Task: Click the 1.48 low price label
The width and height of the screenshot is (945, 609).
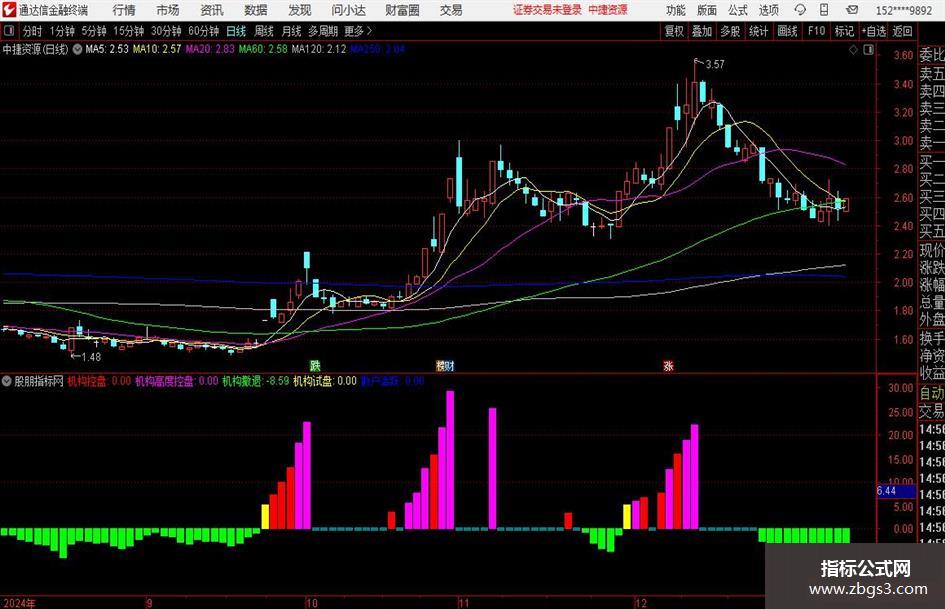Action: [x=91, y=357]
